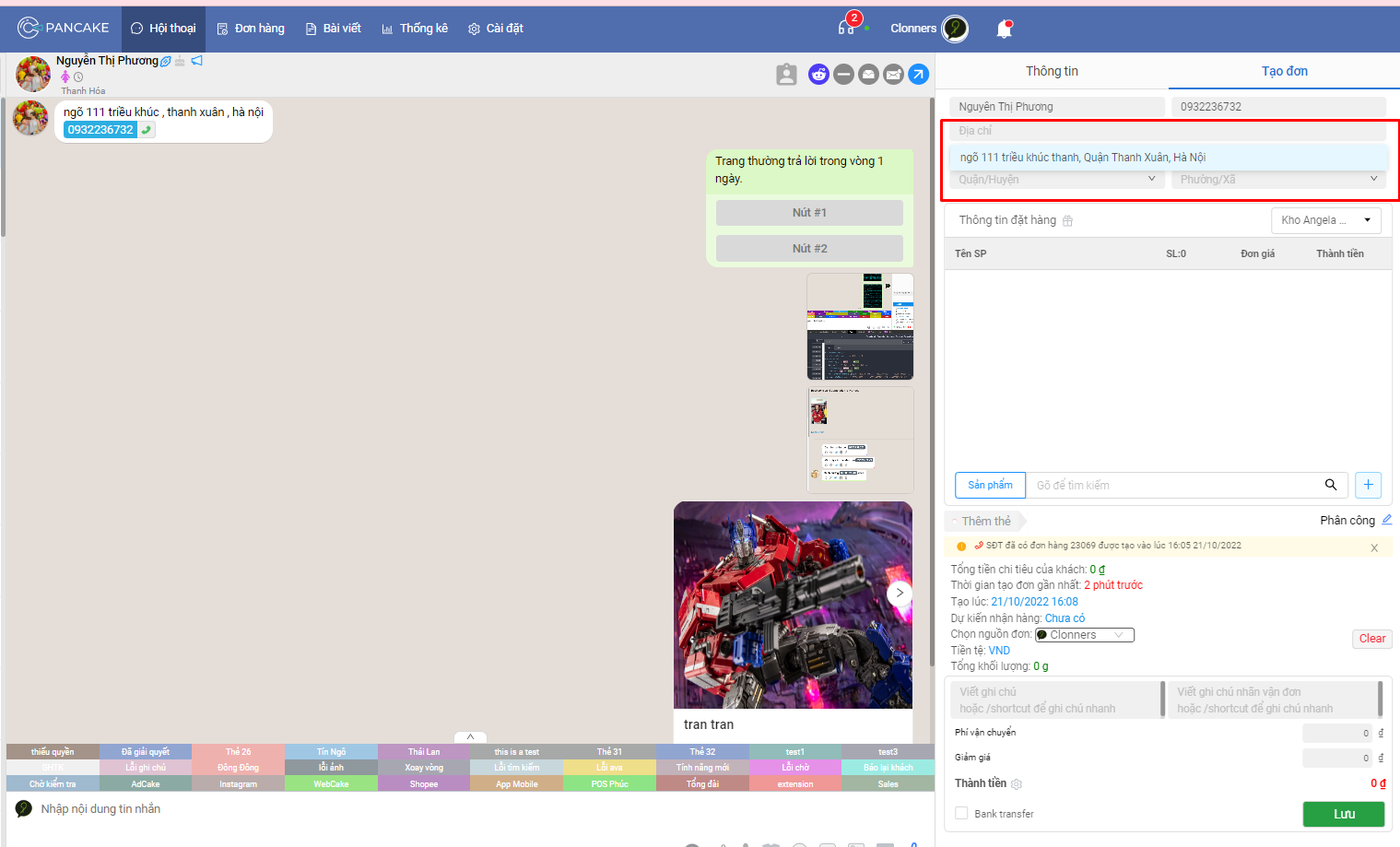Open Cài đặt settings

click(x=496, y=29)
